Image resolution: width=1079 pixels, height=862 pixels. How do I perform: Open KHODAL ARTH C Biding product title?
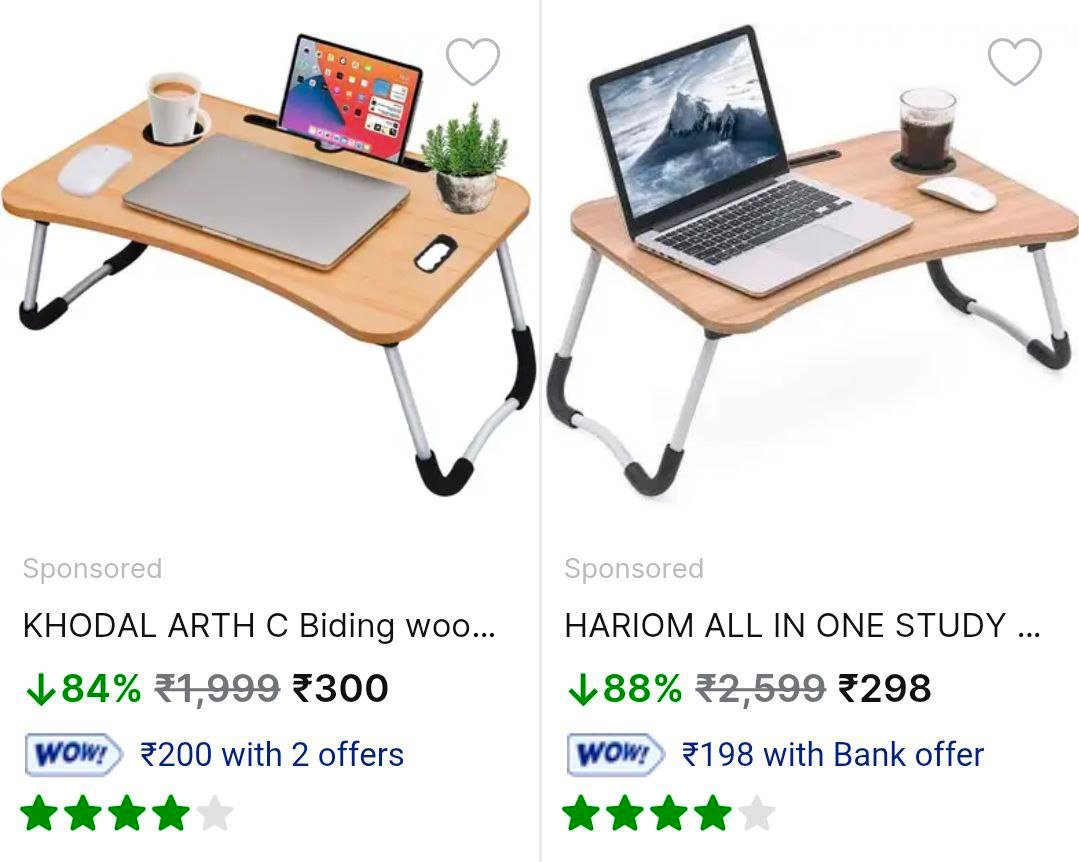pyautogui.click(x=259, y=625)
